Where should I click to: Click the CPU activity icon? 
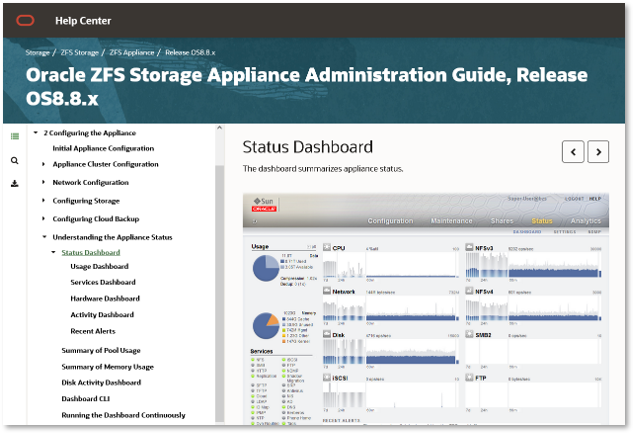(327, 248)
